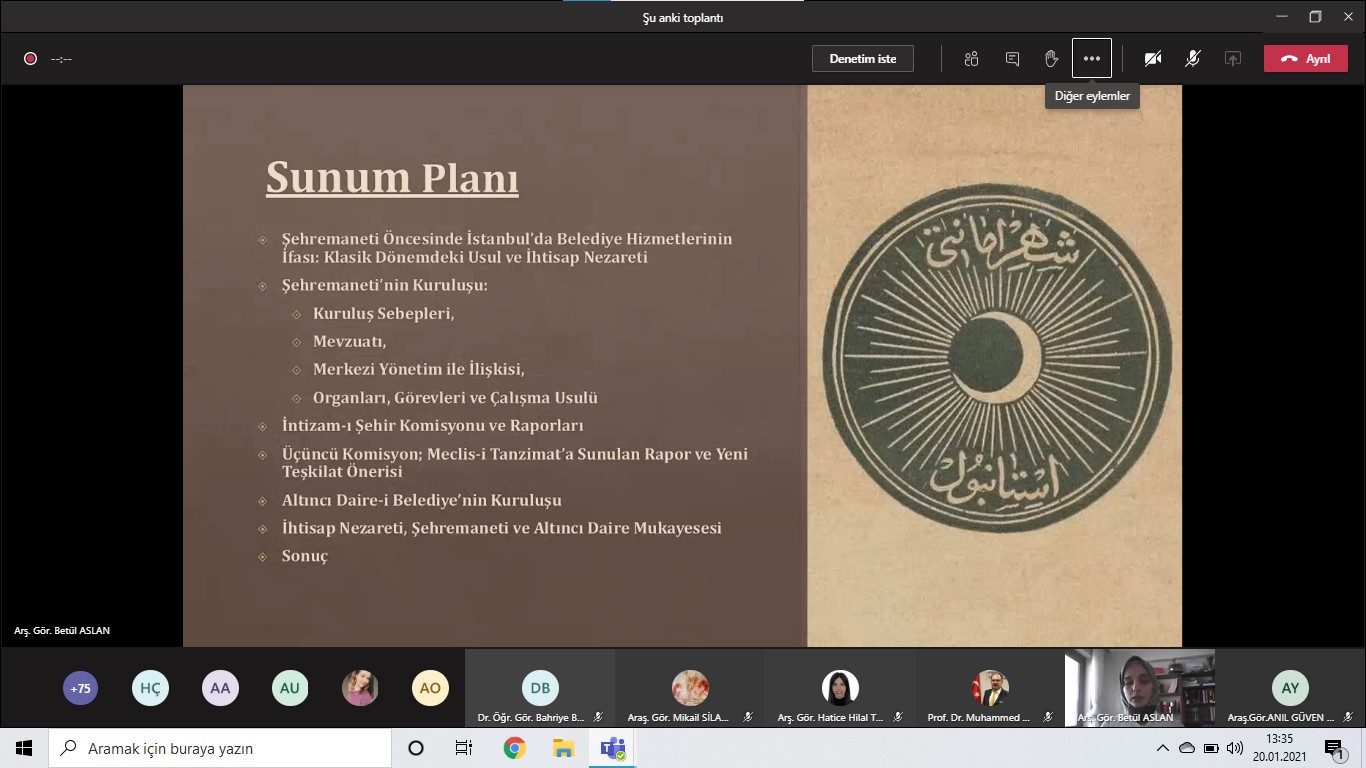
Task: Open the meeting chat icon
Action: pos(1012,59)
